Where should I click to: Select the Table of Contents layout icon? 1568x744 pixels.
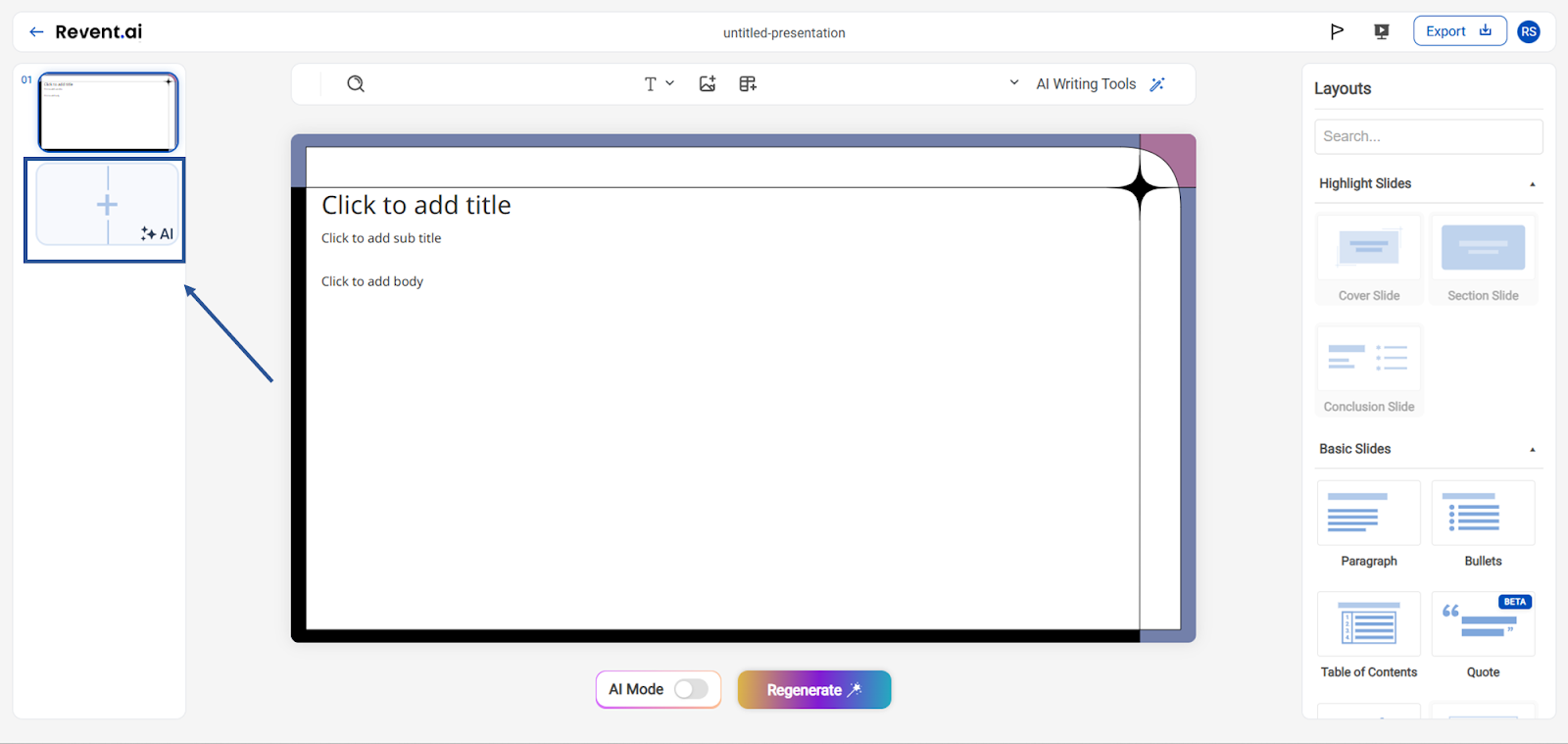coord(1369,623)
